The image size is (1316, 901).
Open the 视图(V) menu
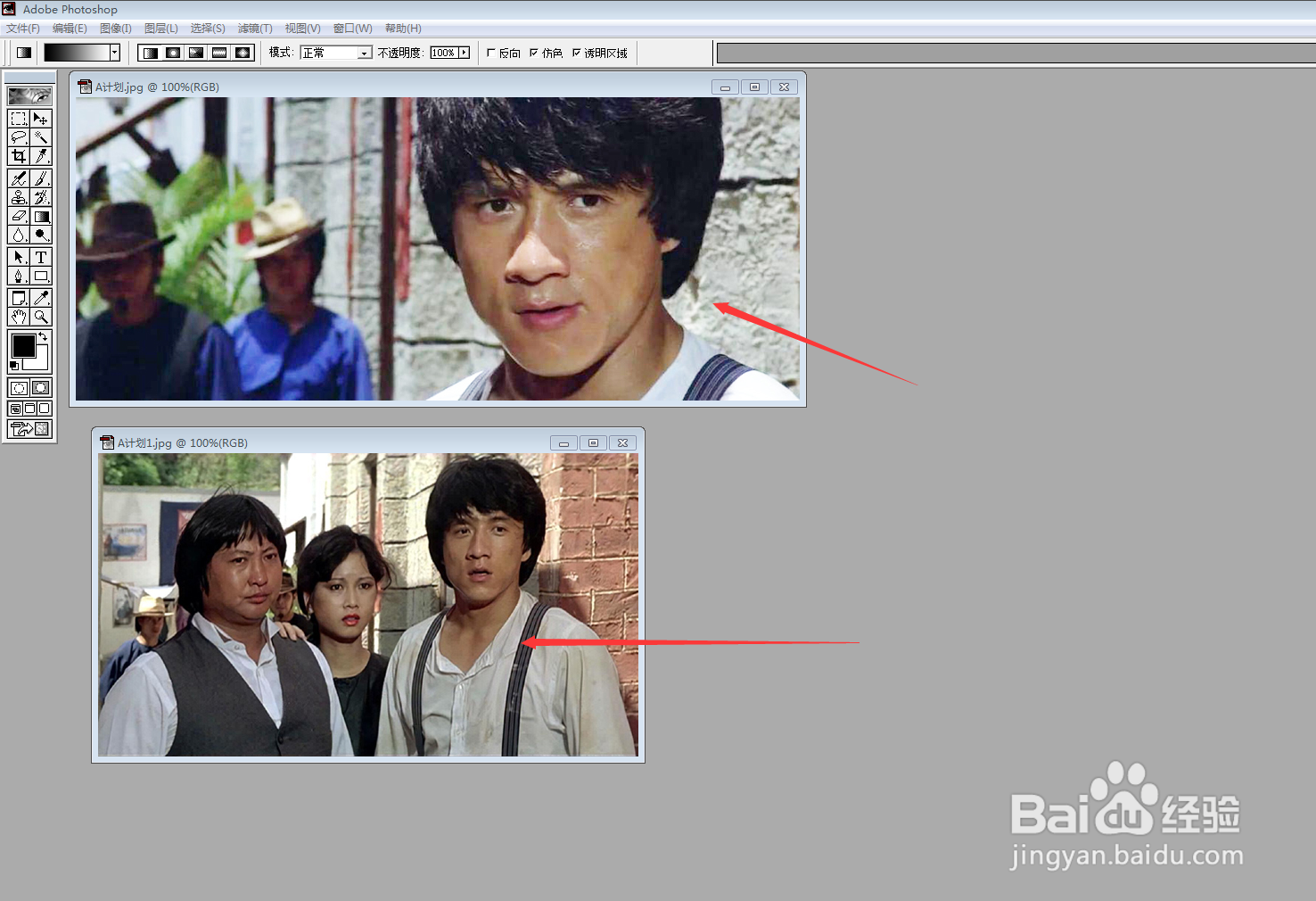[303, 29]
